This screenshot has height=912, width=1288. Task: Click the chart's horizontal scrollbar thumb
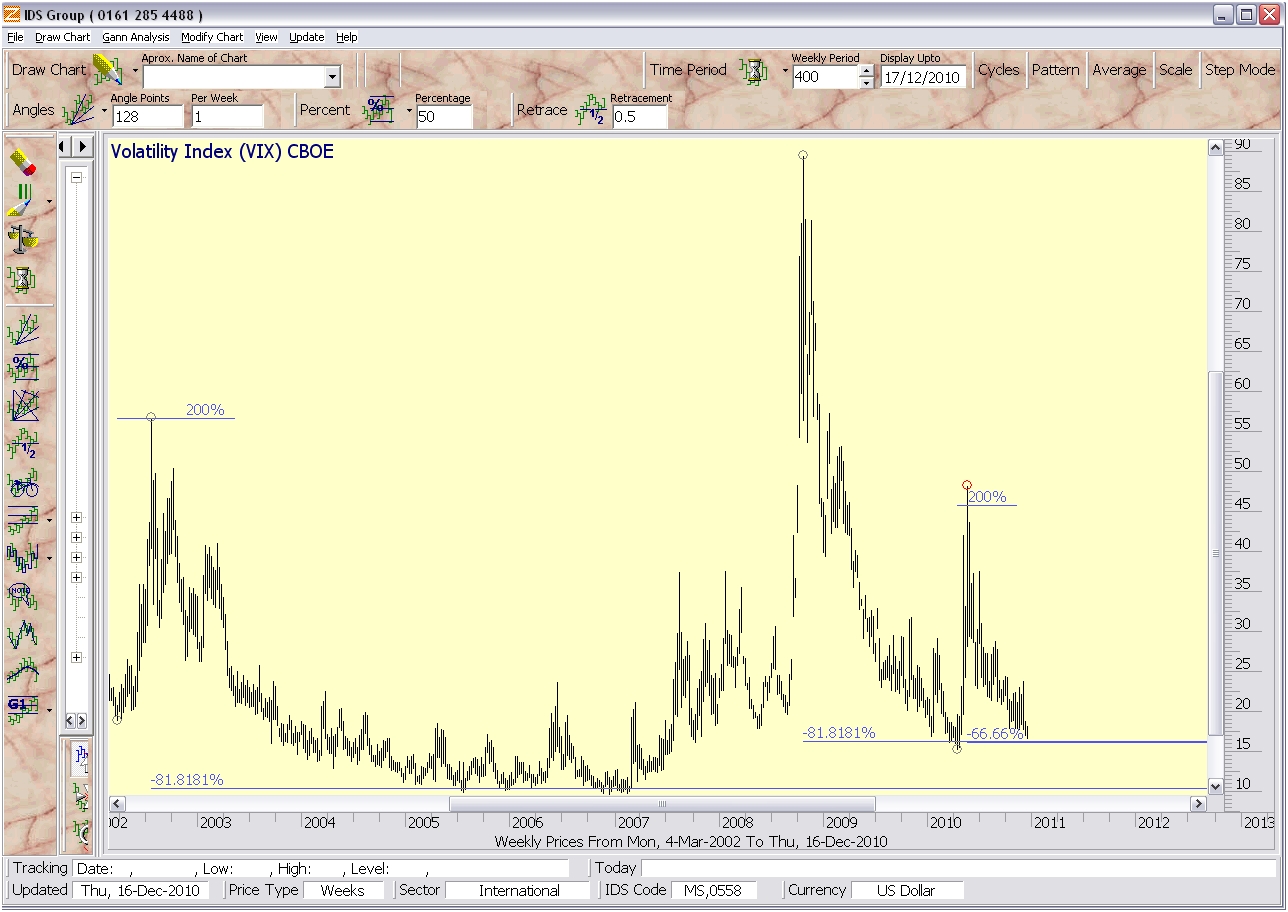pos(661,804)
